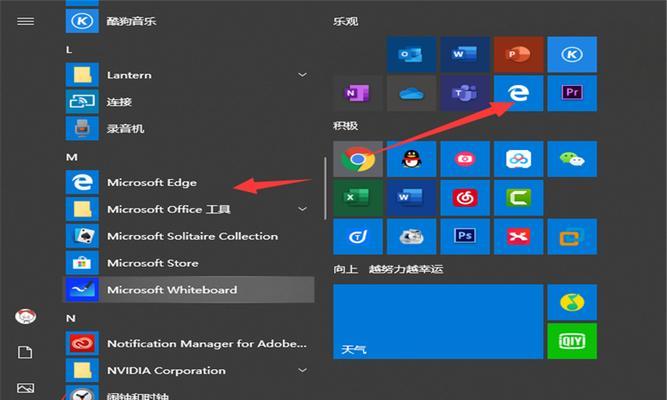Launch QQ Music yellow tile
This screenshot has height=400, width=667.
coord(572,302)
